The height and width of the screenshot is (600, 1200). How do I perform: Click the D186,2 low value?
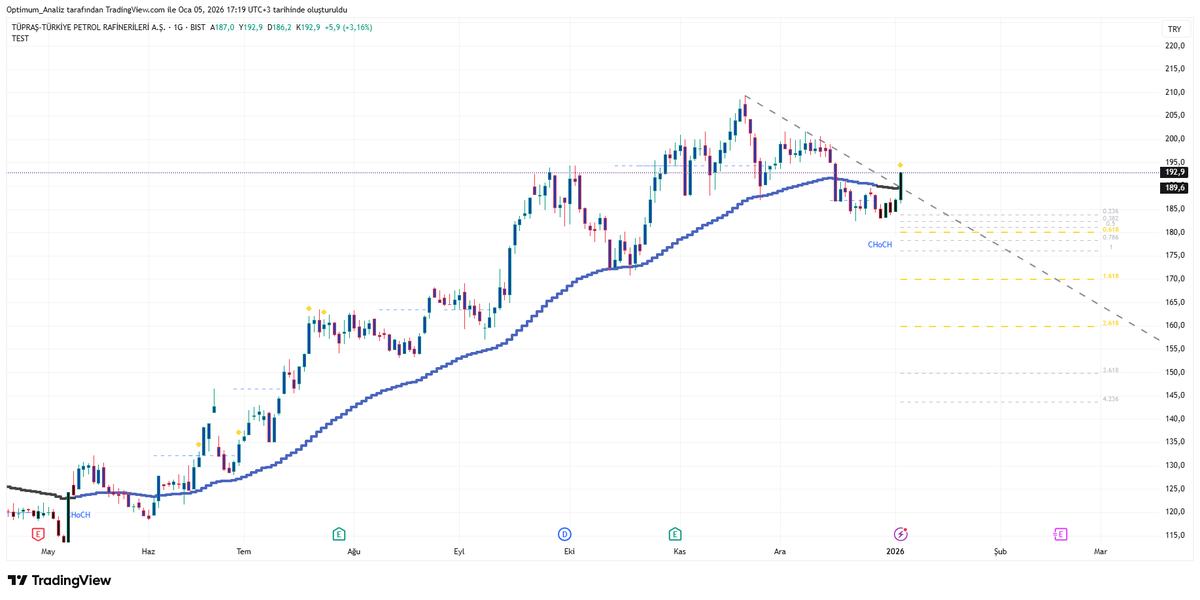coord(280,27)
